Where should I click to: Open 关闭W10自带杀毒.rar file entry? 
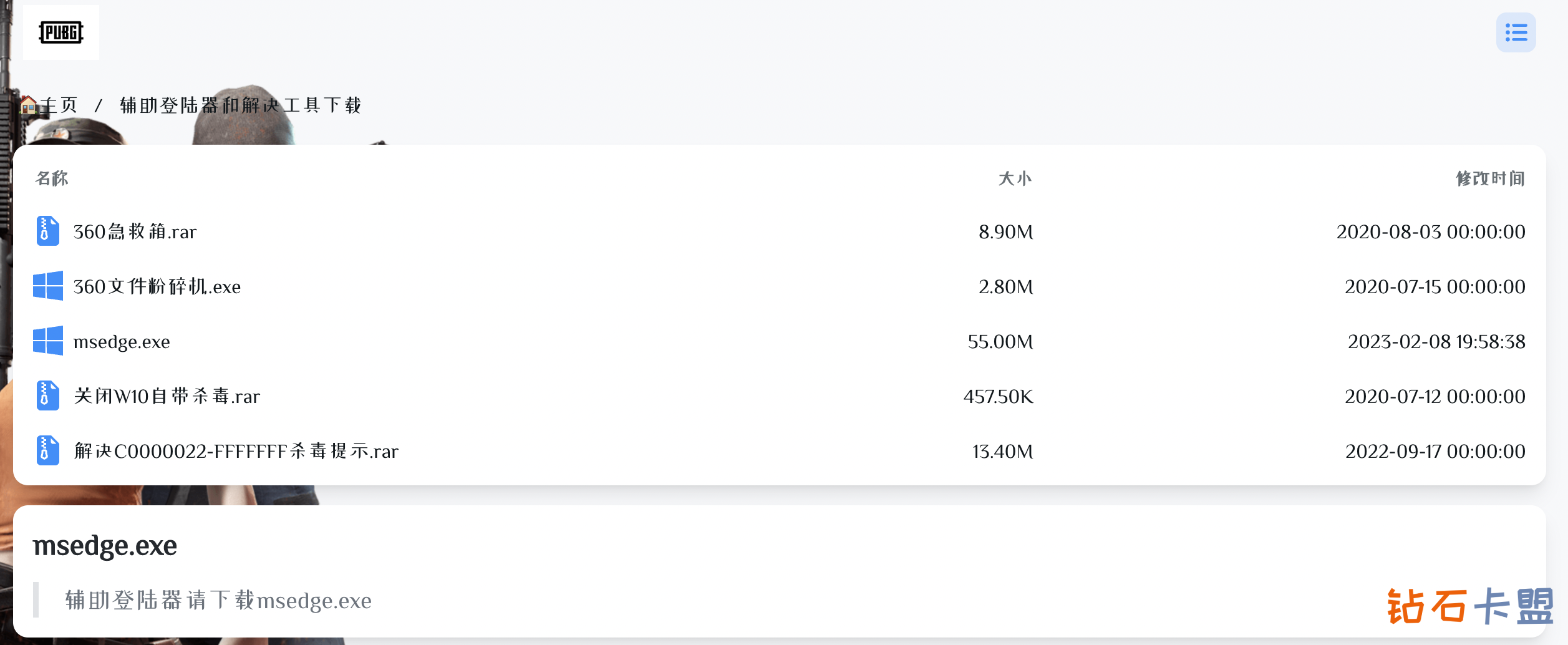coord(167,397)
